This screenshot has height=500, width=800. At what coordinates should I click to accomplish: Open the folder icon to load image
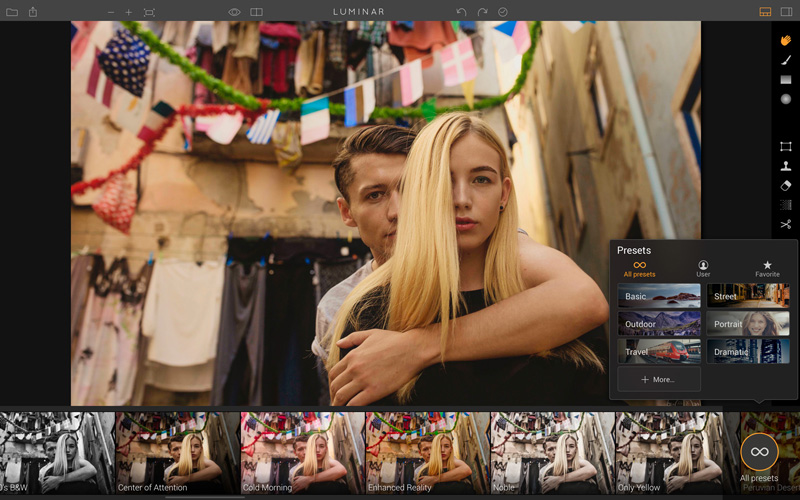click(x=12, y=12)
